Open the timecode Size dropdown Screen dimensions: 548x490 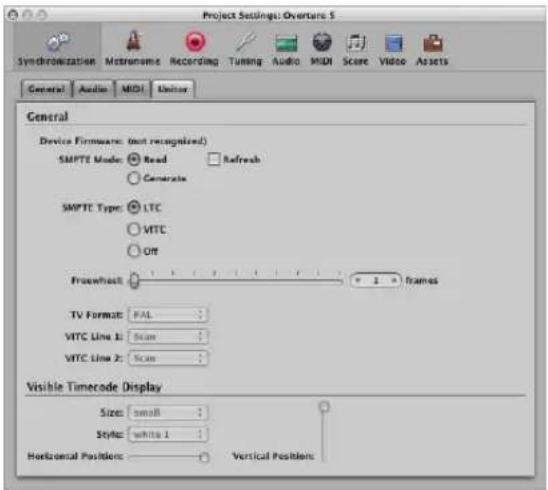168,413
